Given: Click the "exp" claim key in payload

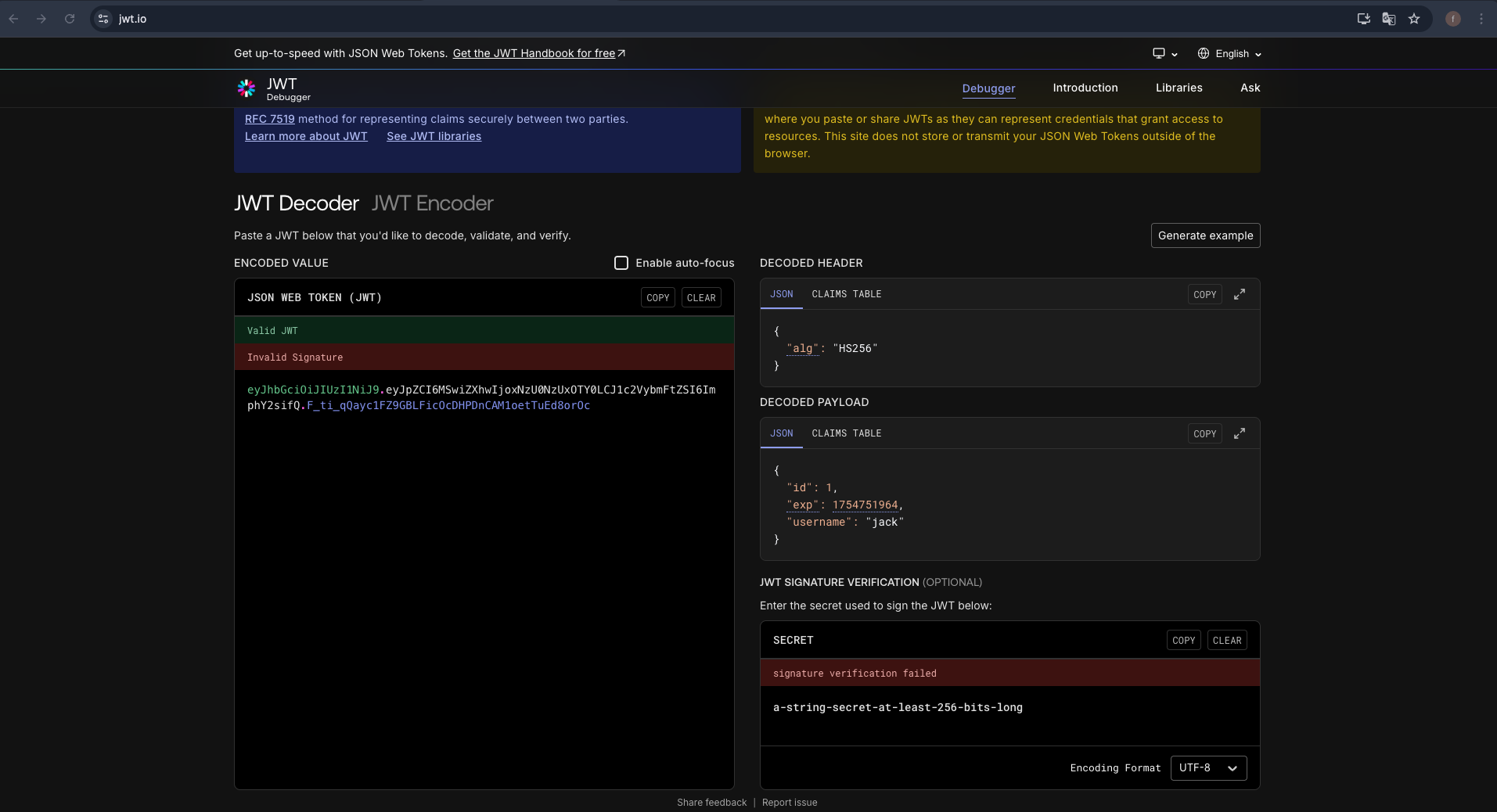Looking at the screenshot, I should (x=803, y=505).
